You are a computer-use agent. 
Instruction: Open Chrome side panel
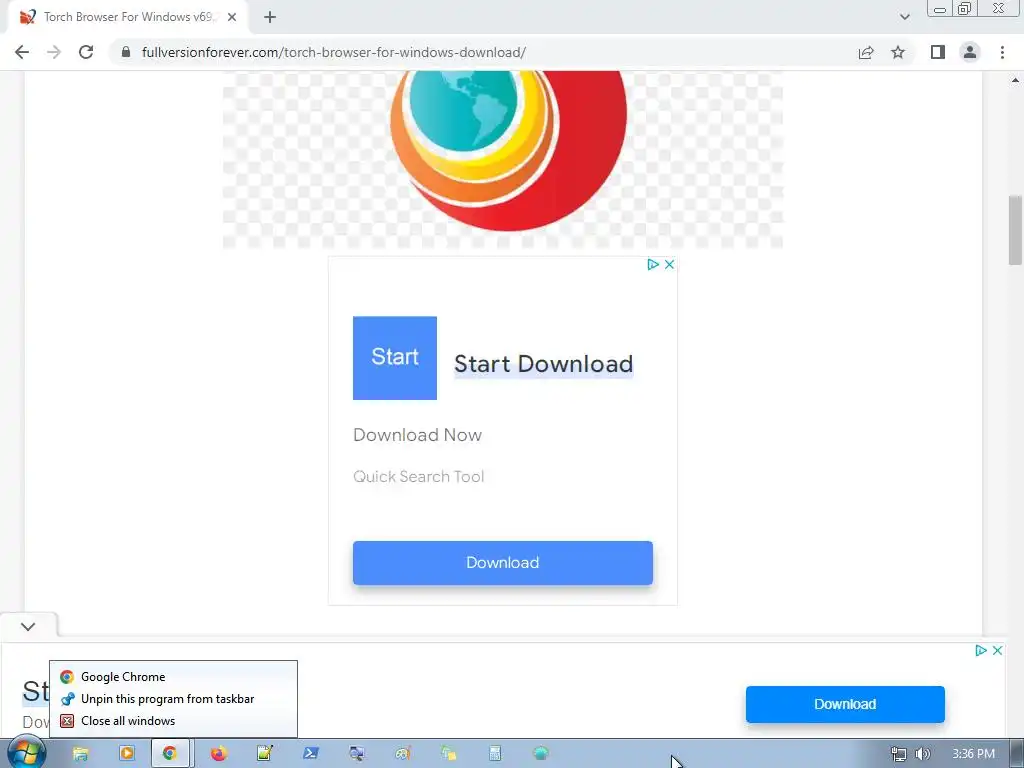coord(938,52)
